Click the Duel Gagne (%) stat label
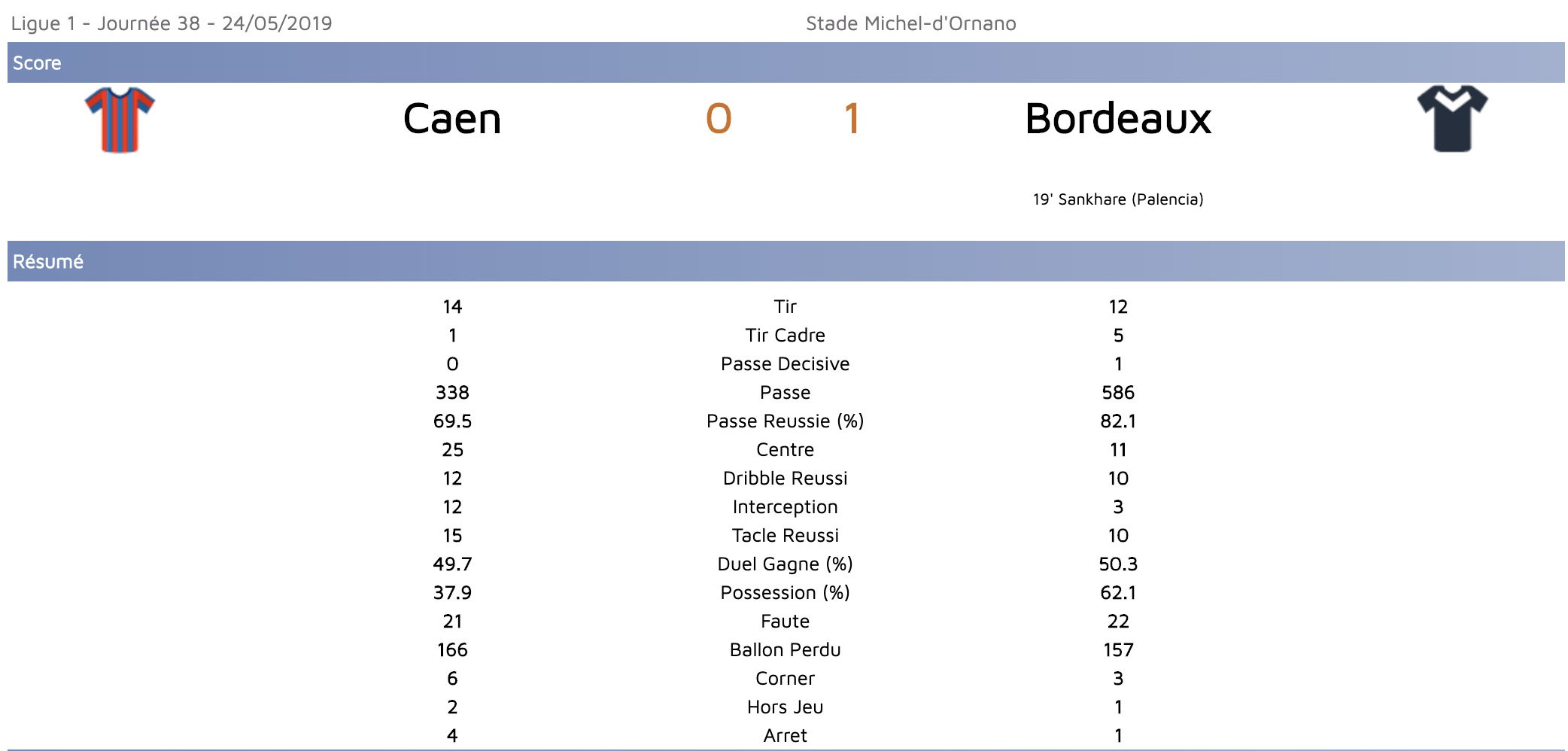This screenshot has height=751, width=1568. click(x=785, y=564)
